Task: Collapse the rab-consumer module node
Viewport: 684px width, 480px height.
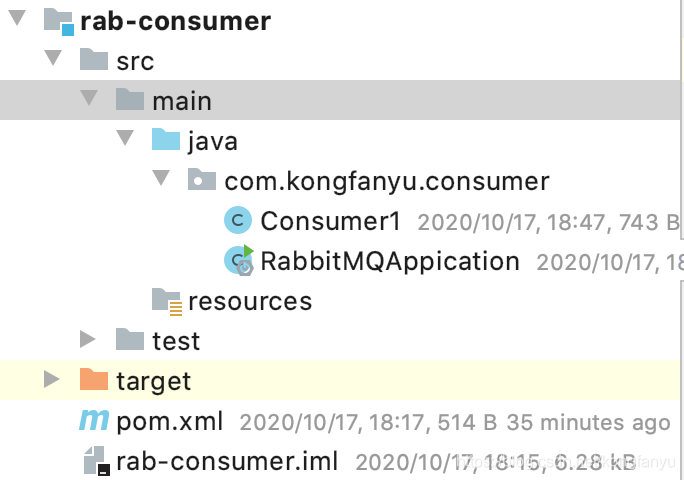Action: 17,20
